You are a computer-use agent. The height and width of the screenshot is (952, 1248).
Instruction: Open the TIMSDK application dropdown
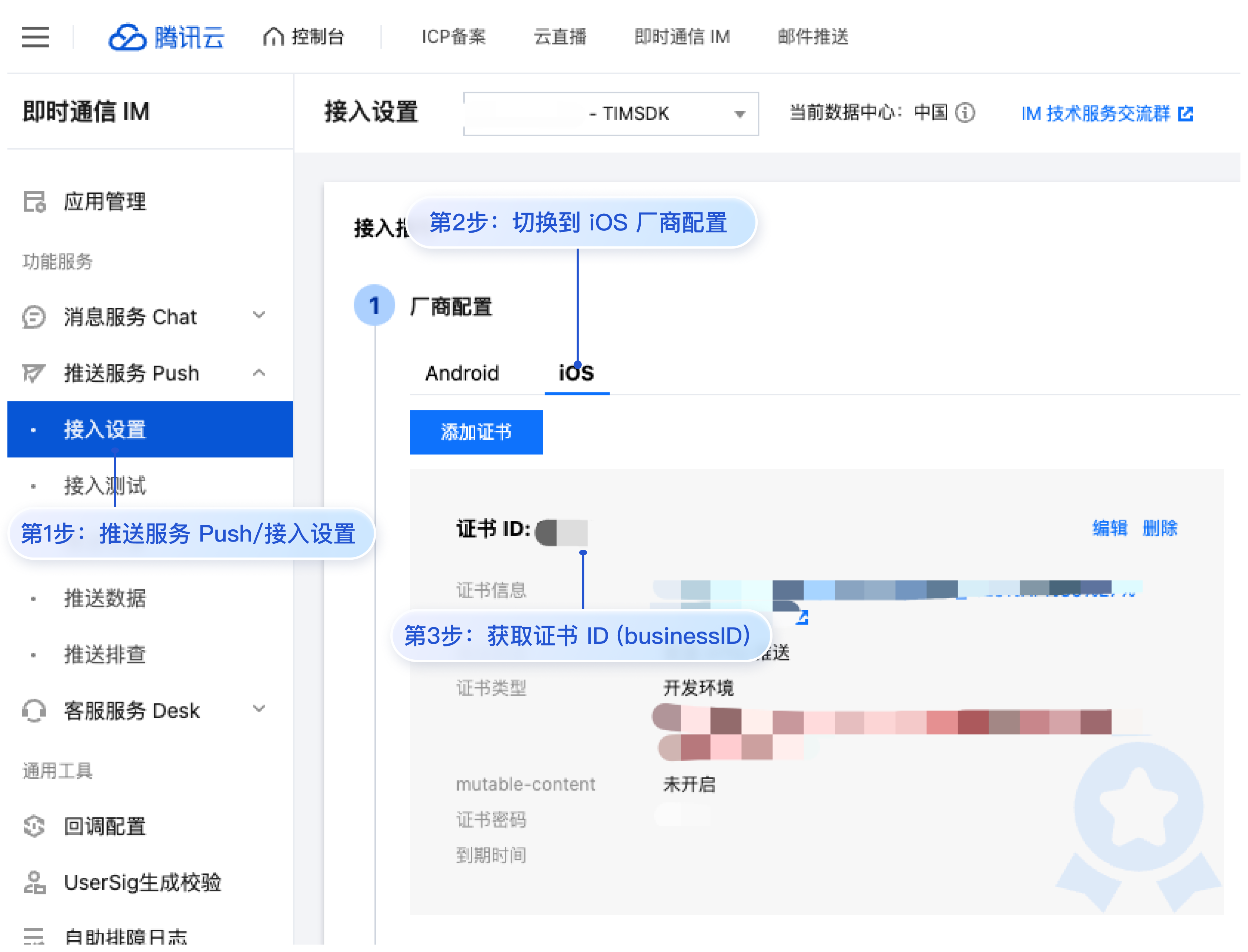point(611,114)
